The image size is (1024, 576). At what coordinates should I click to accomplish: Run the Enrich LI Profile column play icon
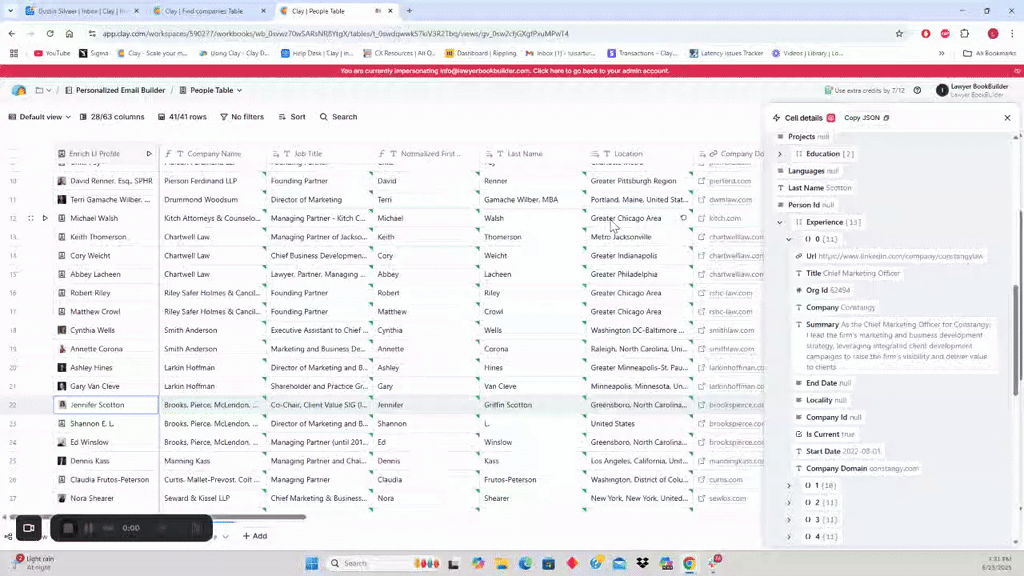[x=149, y=154]
